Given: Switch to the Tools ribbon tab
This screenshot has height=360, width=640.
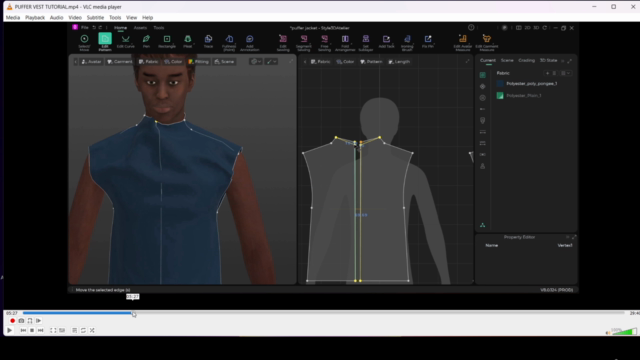Looking at the screenshot, I should click(x=159, y=28).
